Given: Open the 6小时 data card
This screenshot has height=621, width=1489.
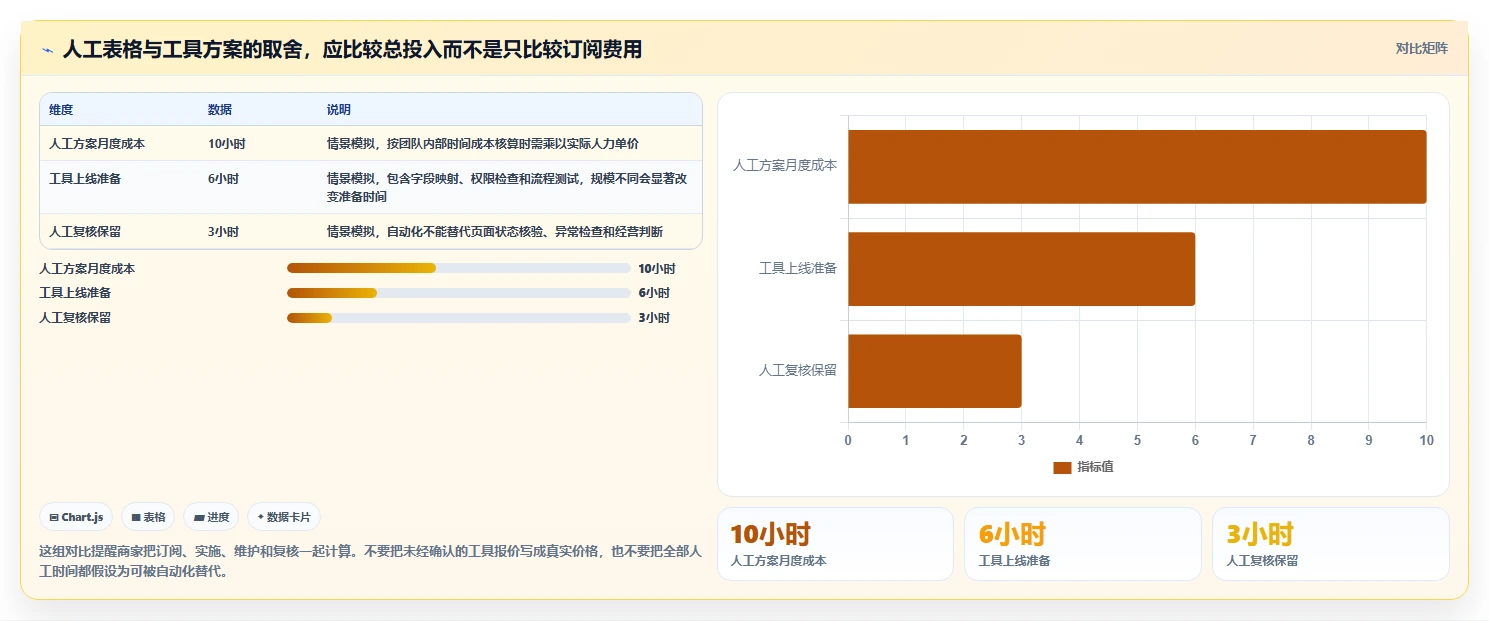Looking at the screenshot, I should click(1082, 544).
